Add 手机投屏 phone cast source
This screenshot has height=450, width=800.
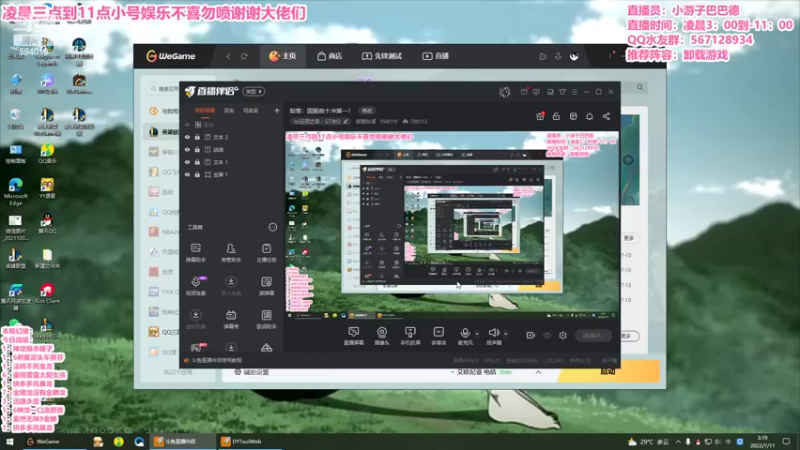pos(410,336)
